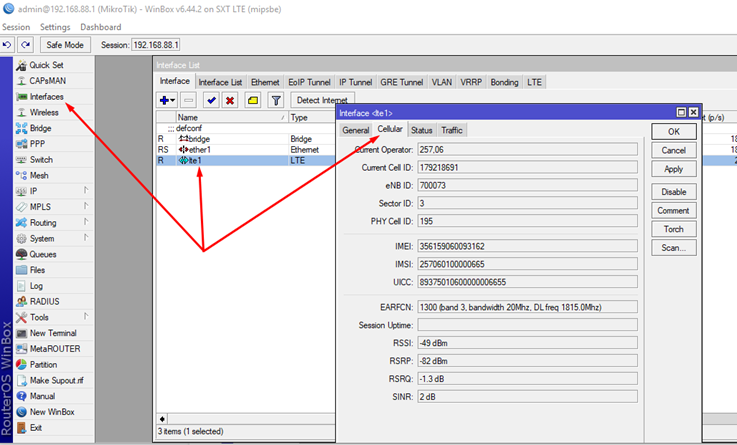Image resolution: width=737 pixels, height=445 pixels.
Task: Switch to IP Tunnel tab
Action: 355,82
